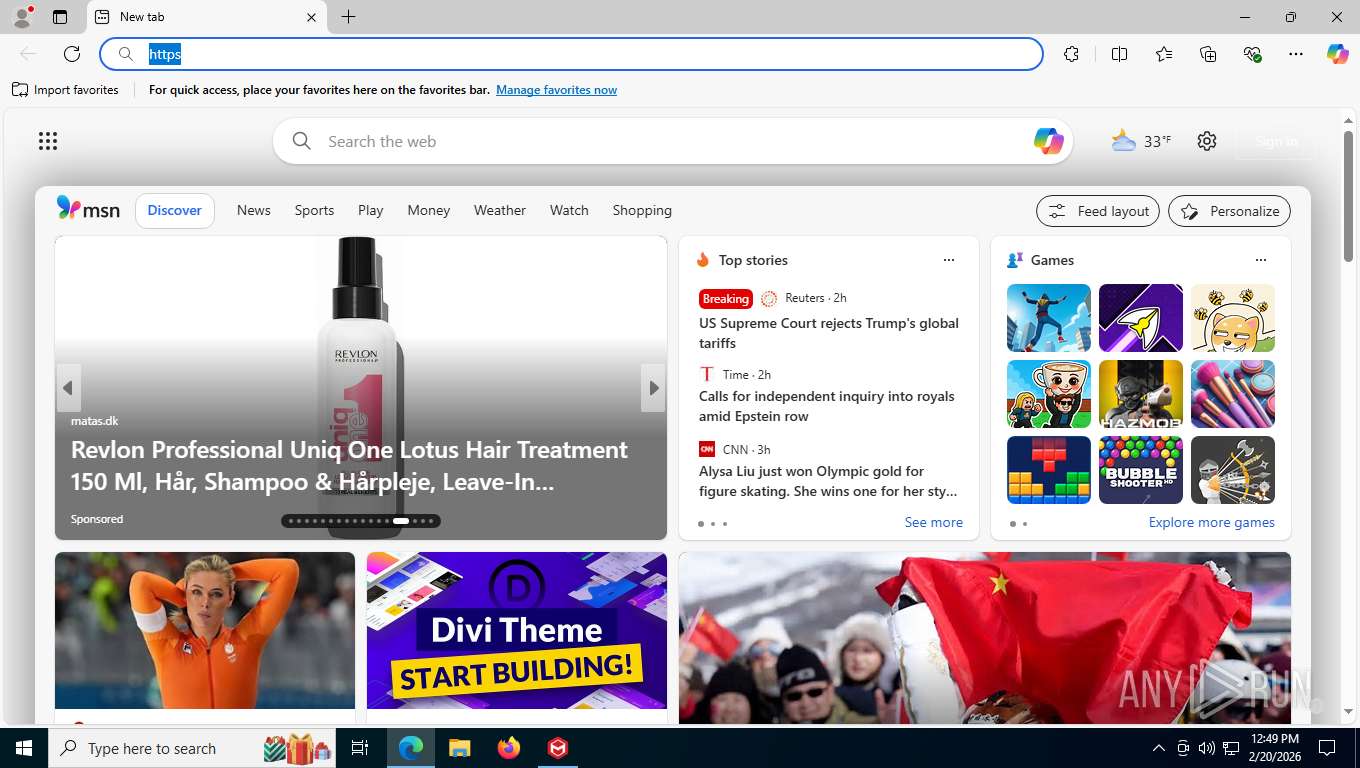The width and height of the screenshot is (1360, 768).
Task: Open Windows Start menu
Action: click(24, 748)
